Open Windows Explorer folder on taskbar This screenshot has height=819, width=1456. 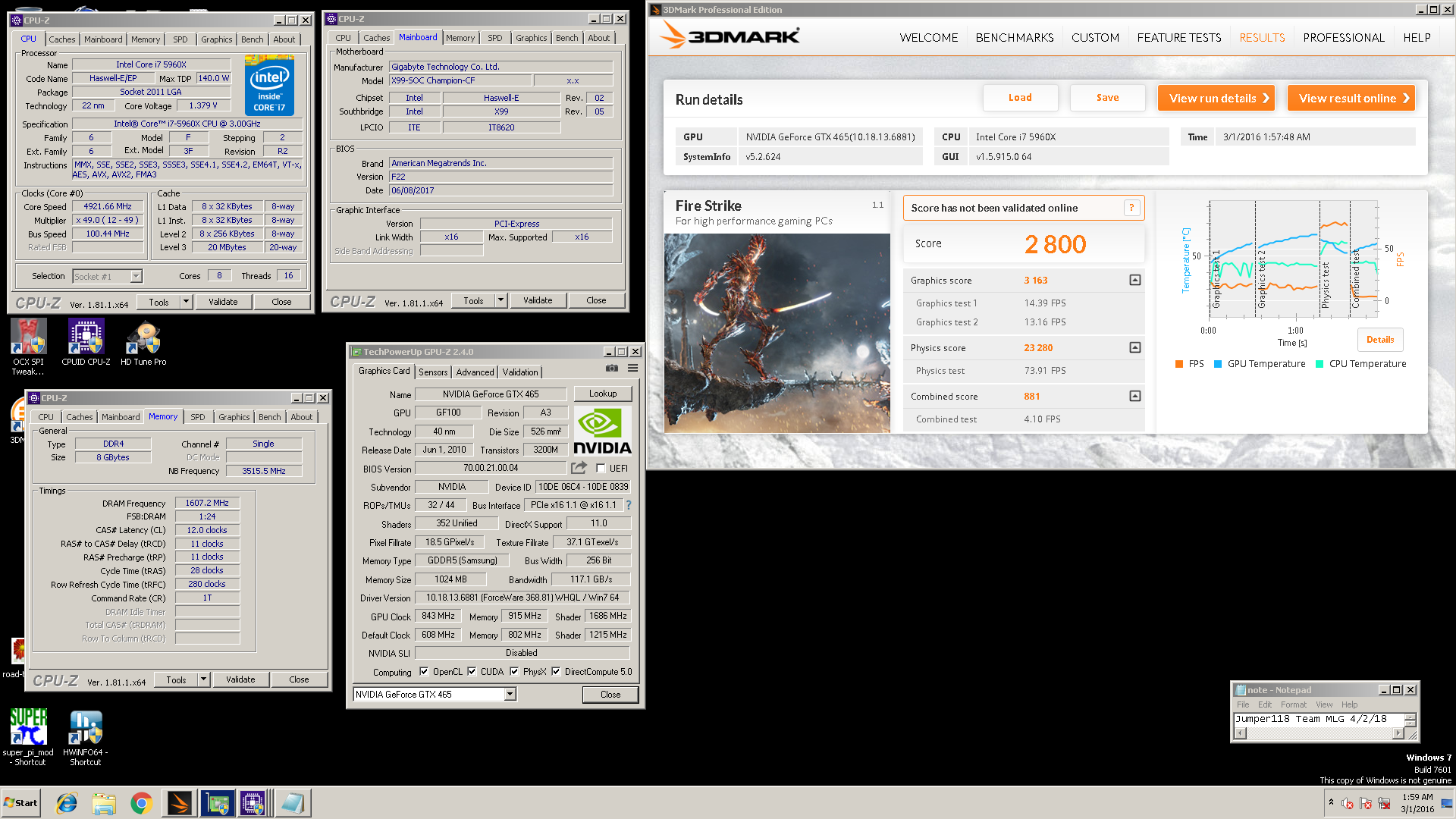pos(104,803)
